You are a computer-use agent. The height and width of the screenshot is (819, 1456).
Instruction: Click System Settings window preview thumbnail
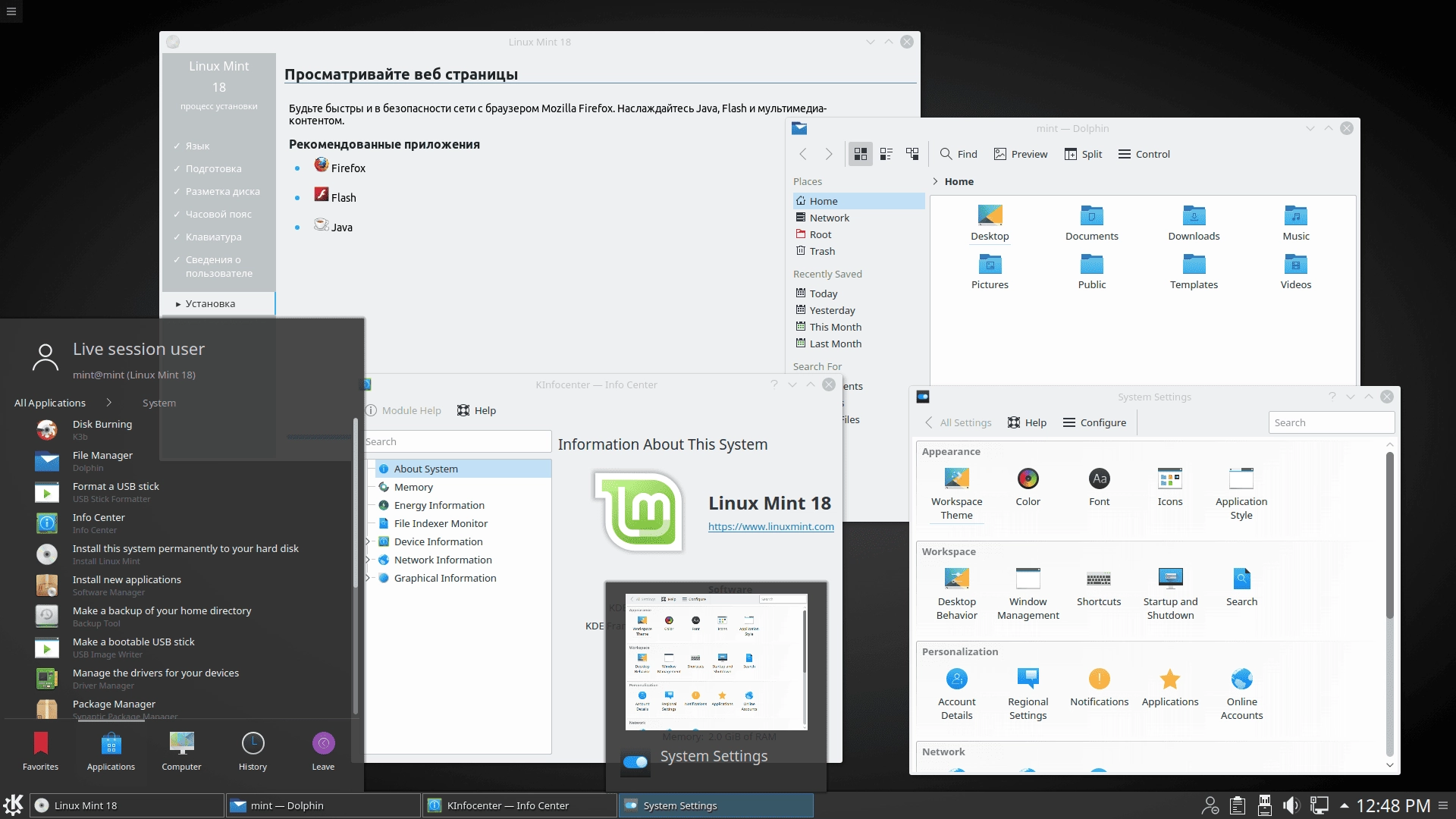point(716,661)
